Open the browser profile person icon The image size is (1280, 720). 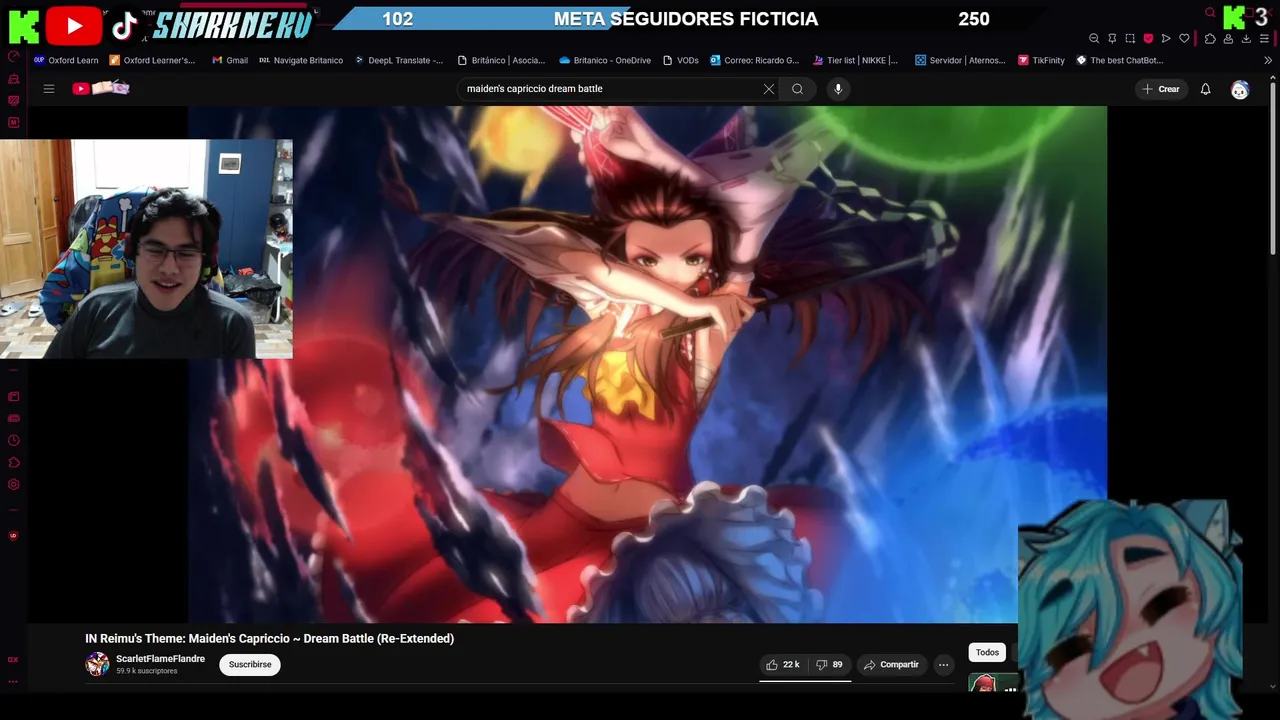click(x=1228, y=38)
